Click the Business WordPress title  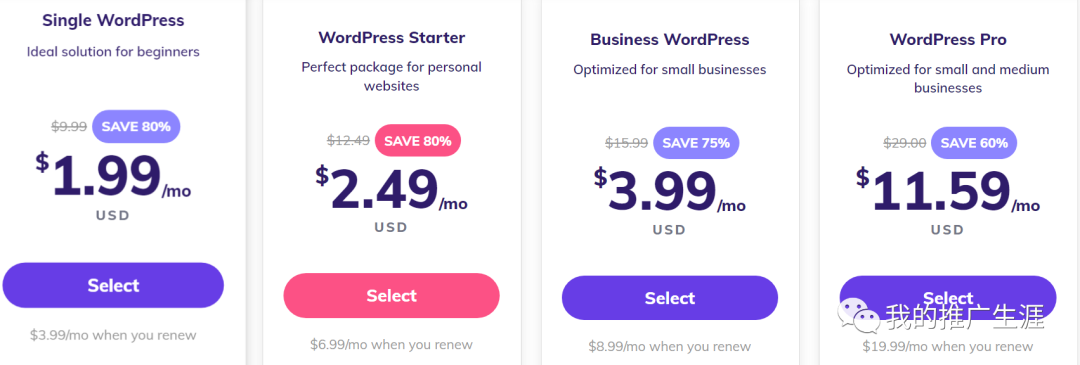tap(669, 39)
